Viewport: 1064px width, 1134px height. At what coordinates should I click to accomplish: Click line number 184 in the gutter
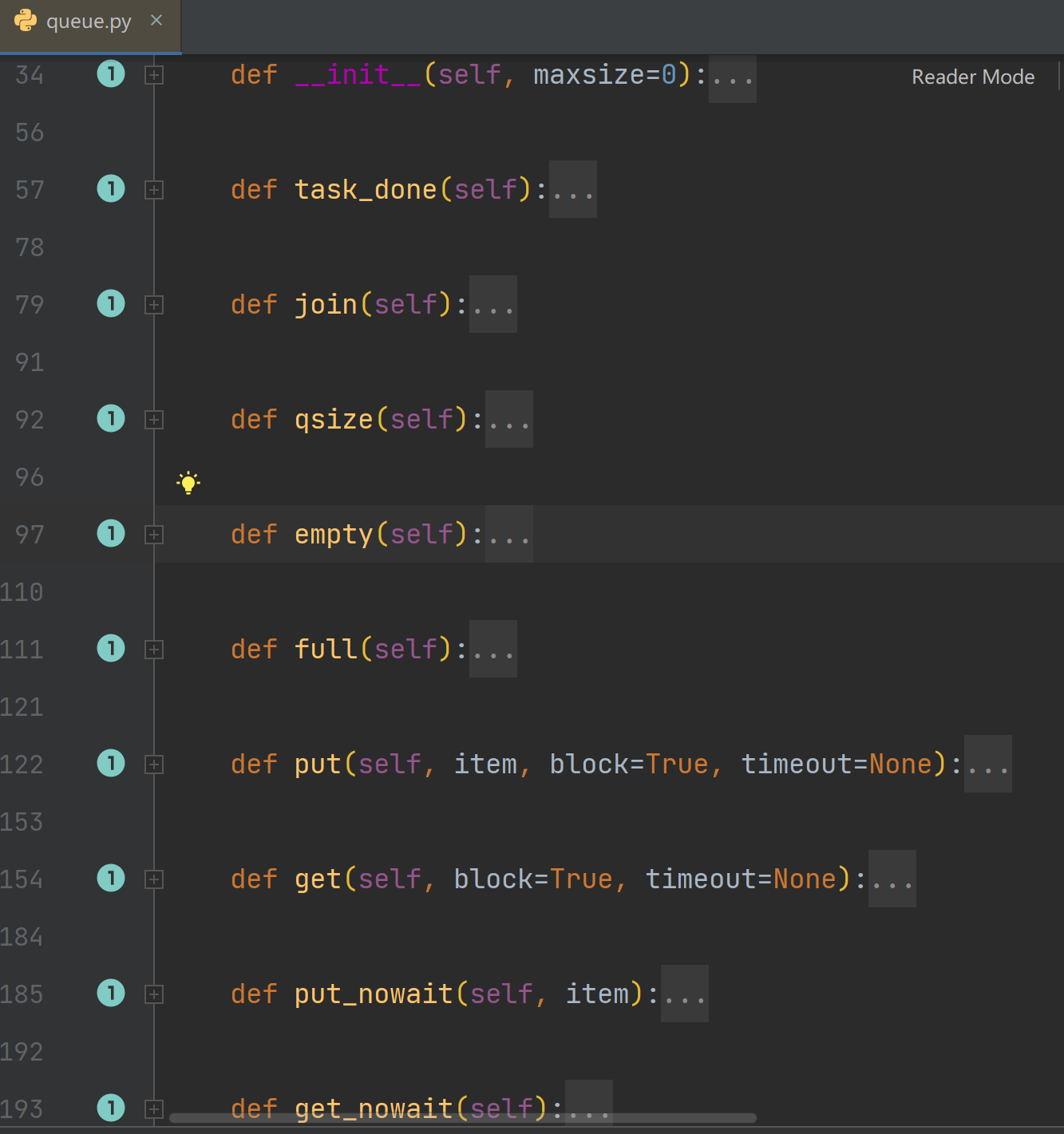click(22, 937)
